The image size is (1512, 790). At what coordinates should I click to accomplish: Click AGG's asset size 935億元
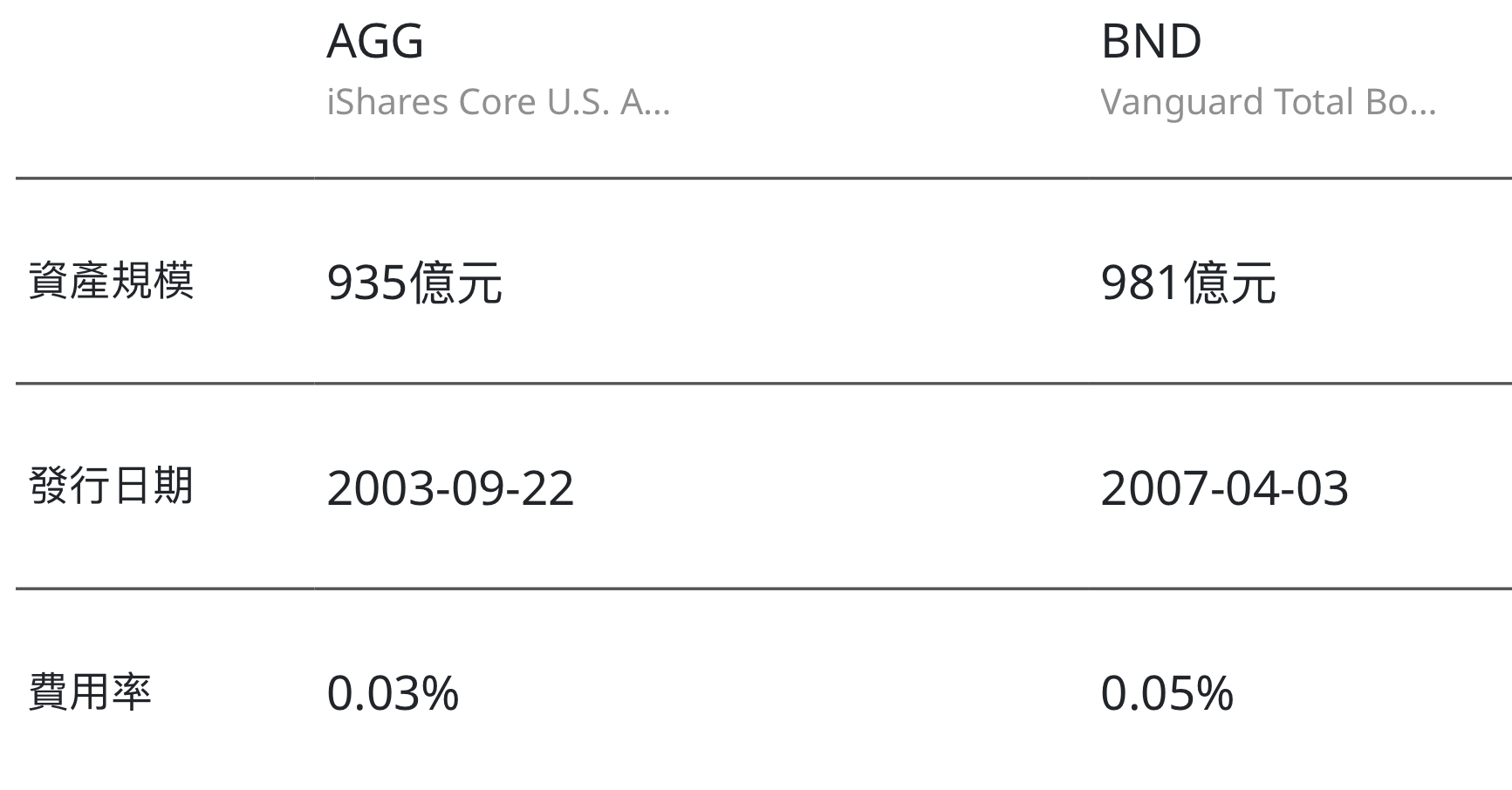tap(414, 283)
